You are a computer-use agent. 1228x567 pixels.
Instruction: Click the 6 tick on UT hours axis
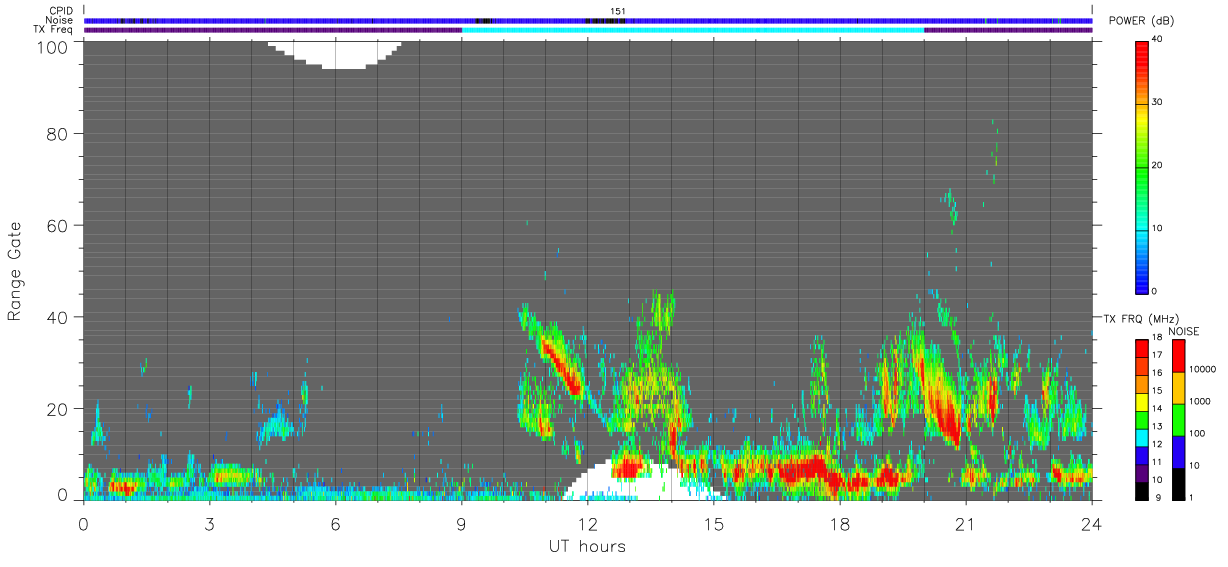coord(335,524)
